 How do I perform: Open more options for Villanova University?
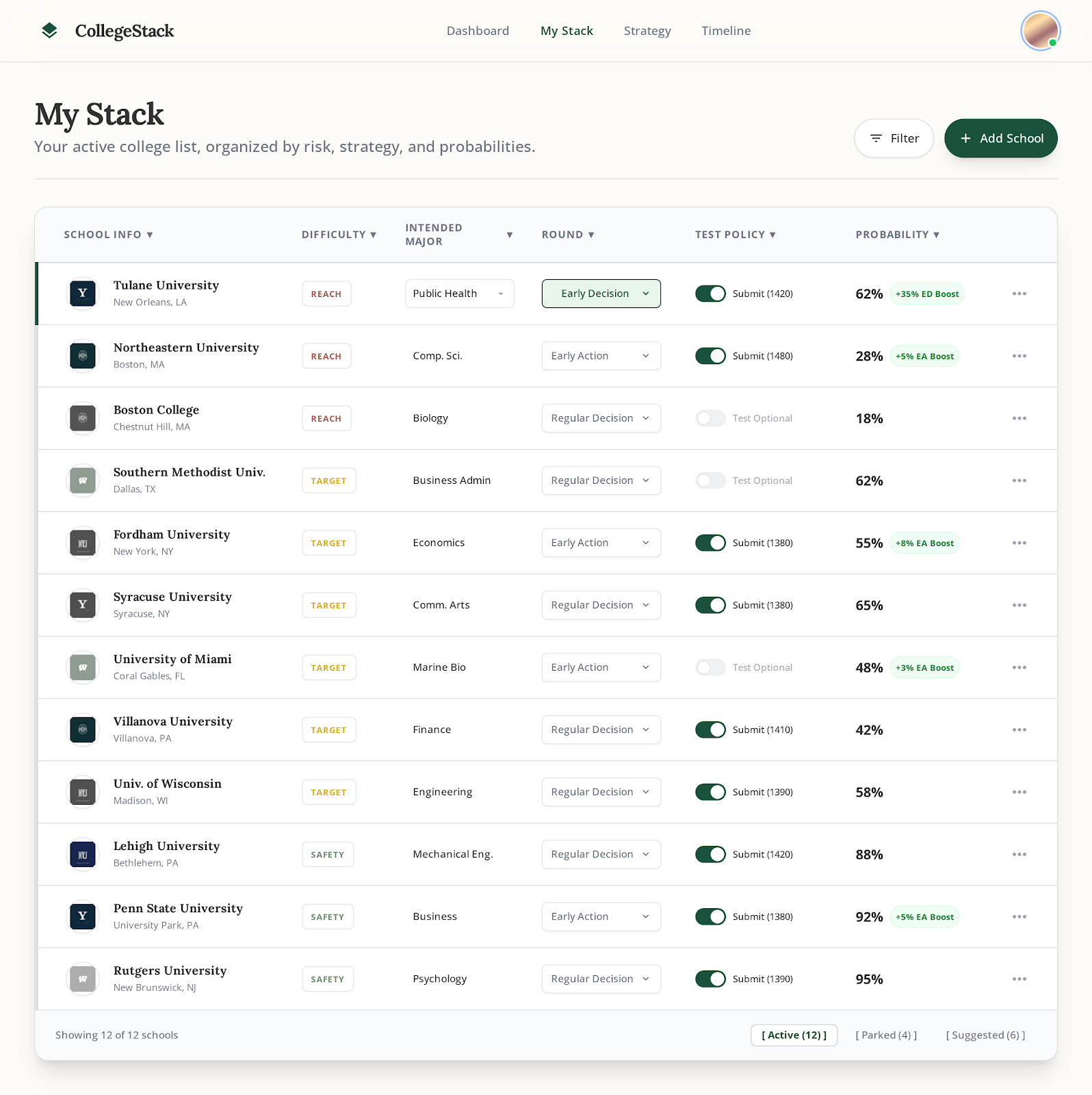[x=1019, y=730]
